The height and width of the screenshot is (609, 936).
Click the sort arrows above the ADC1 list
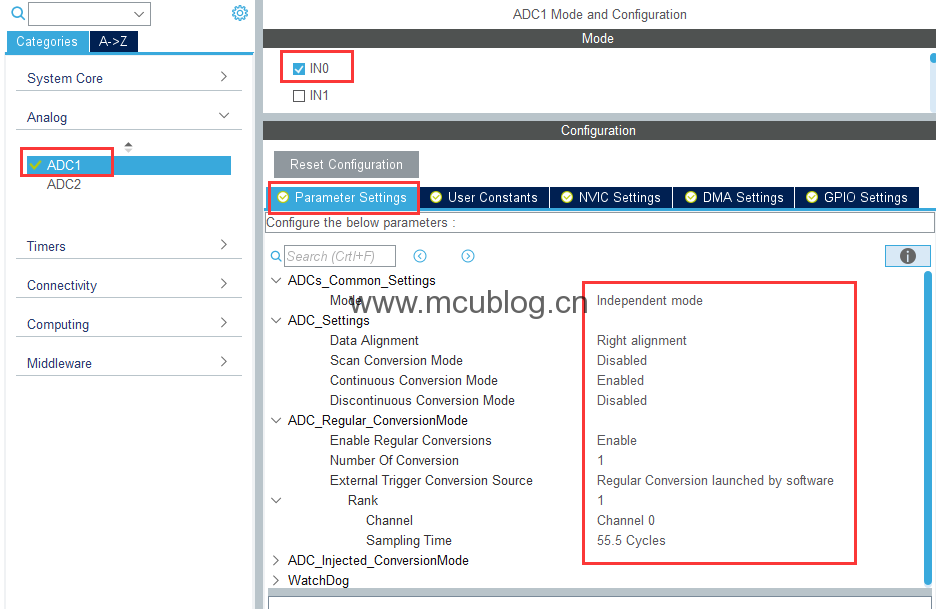click(128, 147)
